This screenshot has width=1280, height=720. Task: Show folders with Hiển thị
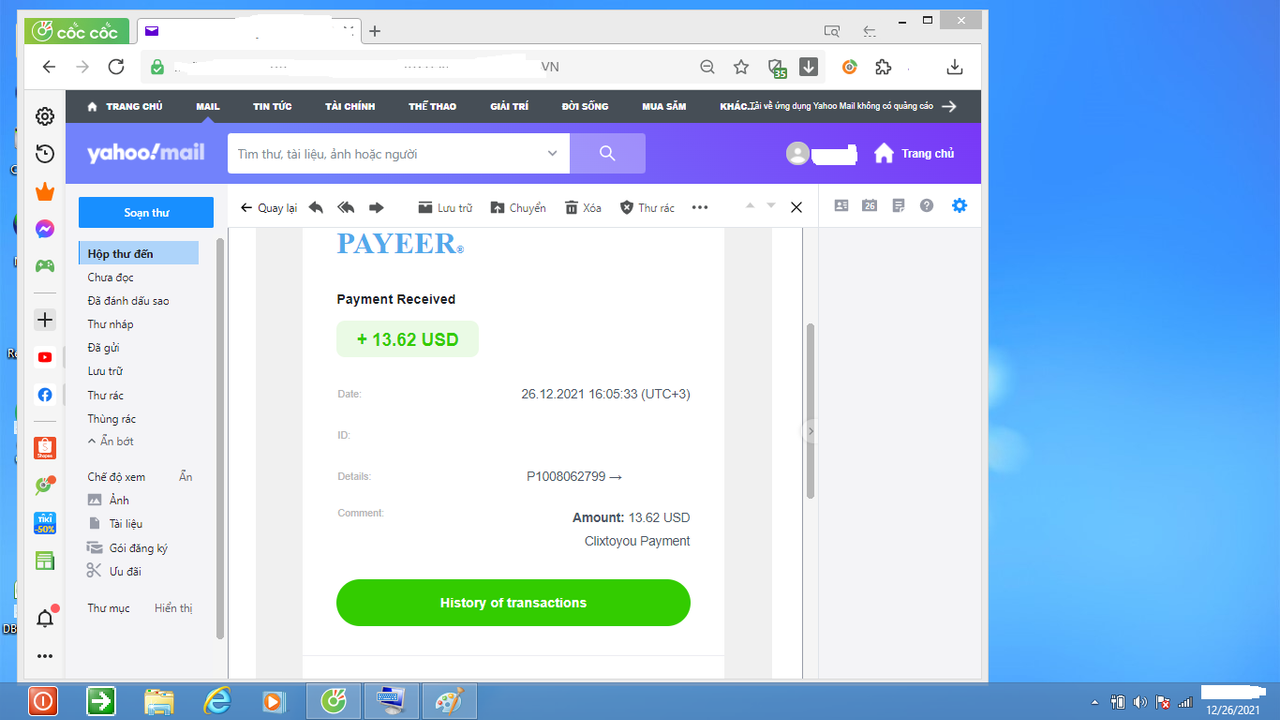[x=173, y=608]
